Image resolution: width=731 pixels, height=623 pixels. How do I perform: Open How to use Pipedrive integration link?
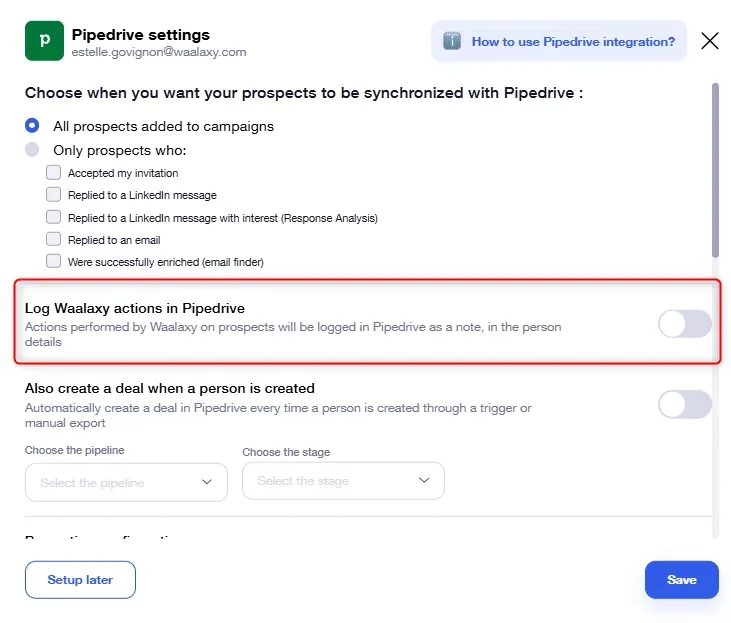pos(573,42)
